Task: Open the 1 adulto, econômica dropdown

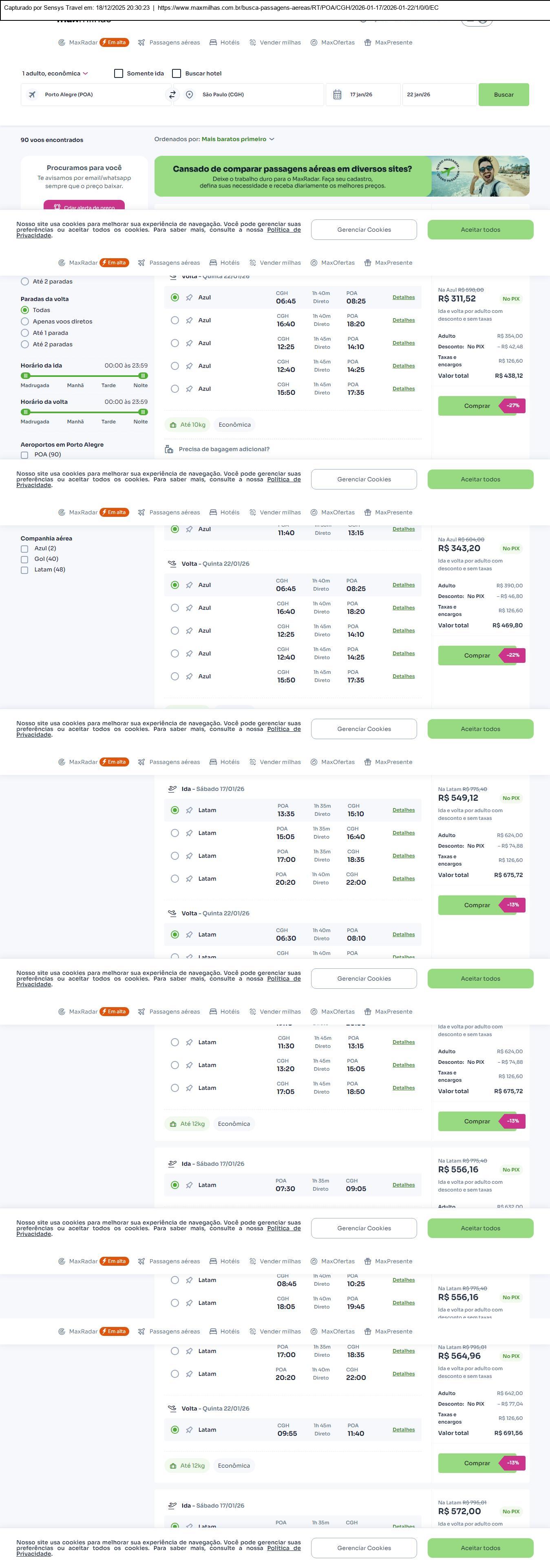Action: (55, 74)
